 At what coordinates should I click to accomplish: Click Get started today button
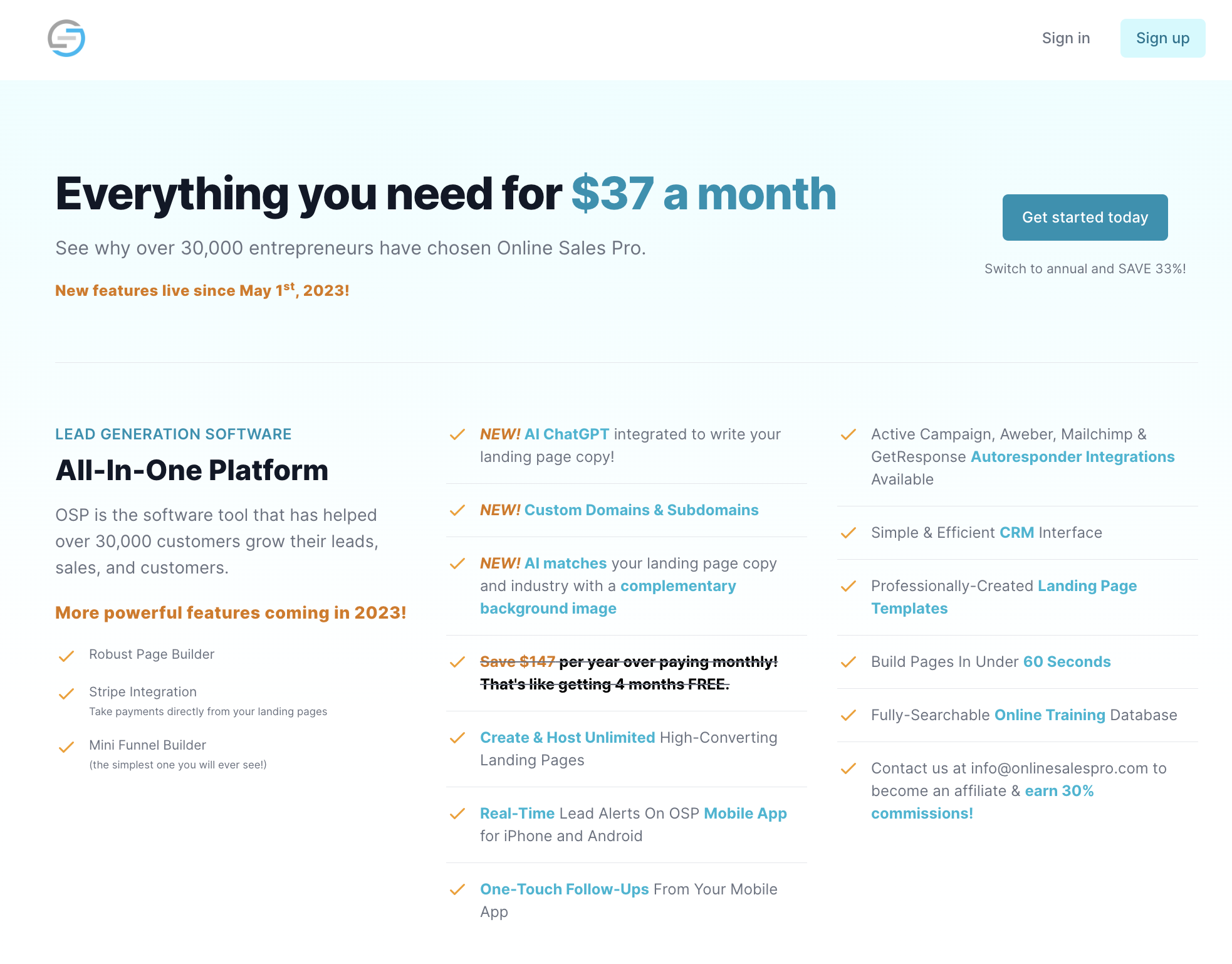(x=1085, y=217)
